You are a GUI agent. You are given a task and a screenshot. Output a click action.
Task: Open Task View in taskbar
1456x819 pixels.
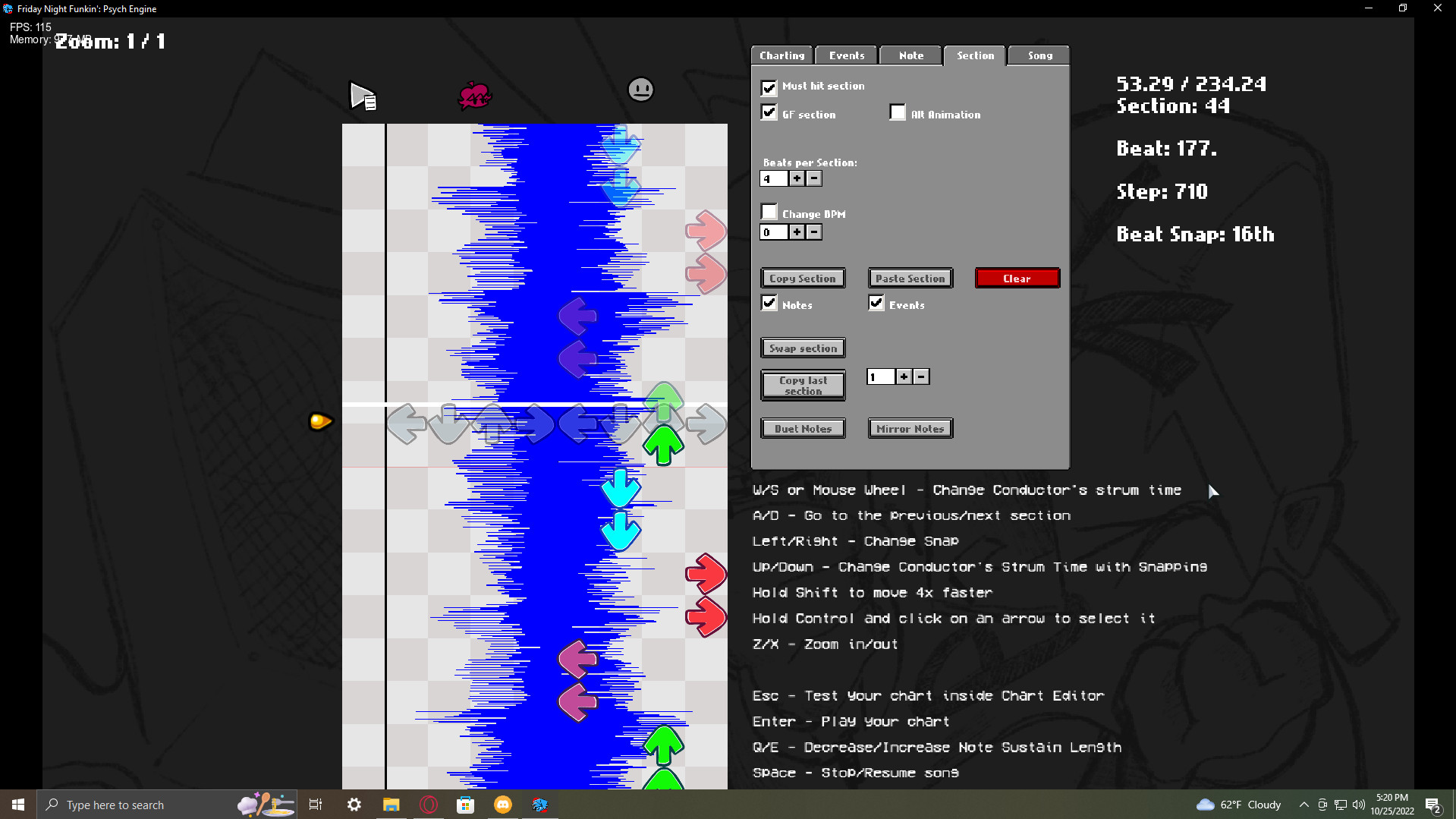pos(316,805)
